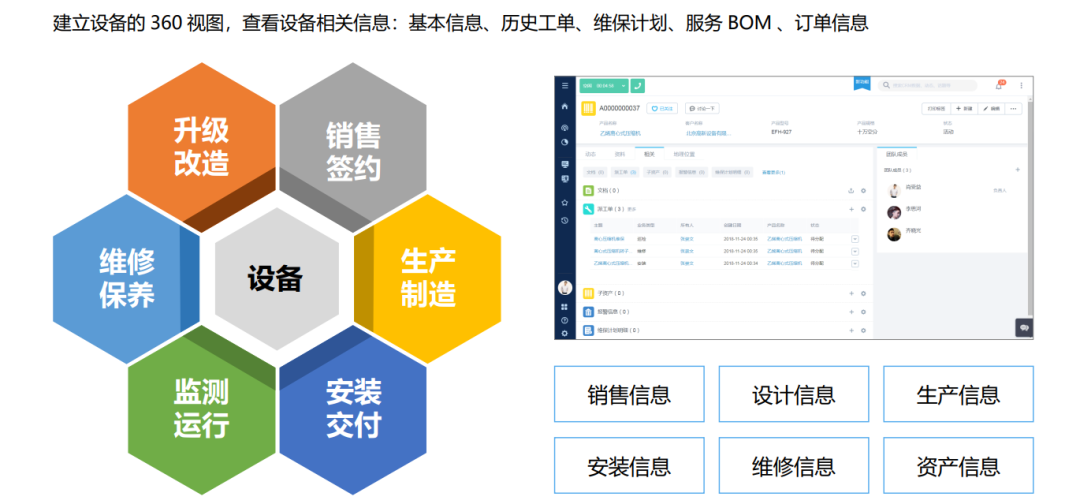Open the first work order subject link

click(610, 239)
